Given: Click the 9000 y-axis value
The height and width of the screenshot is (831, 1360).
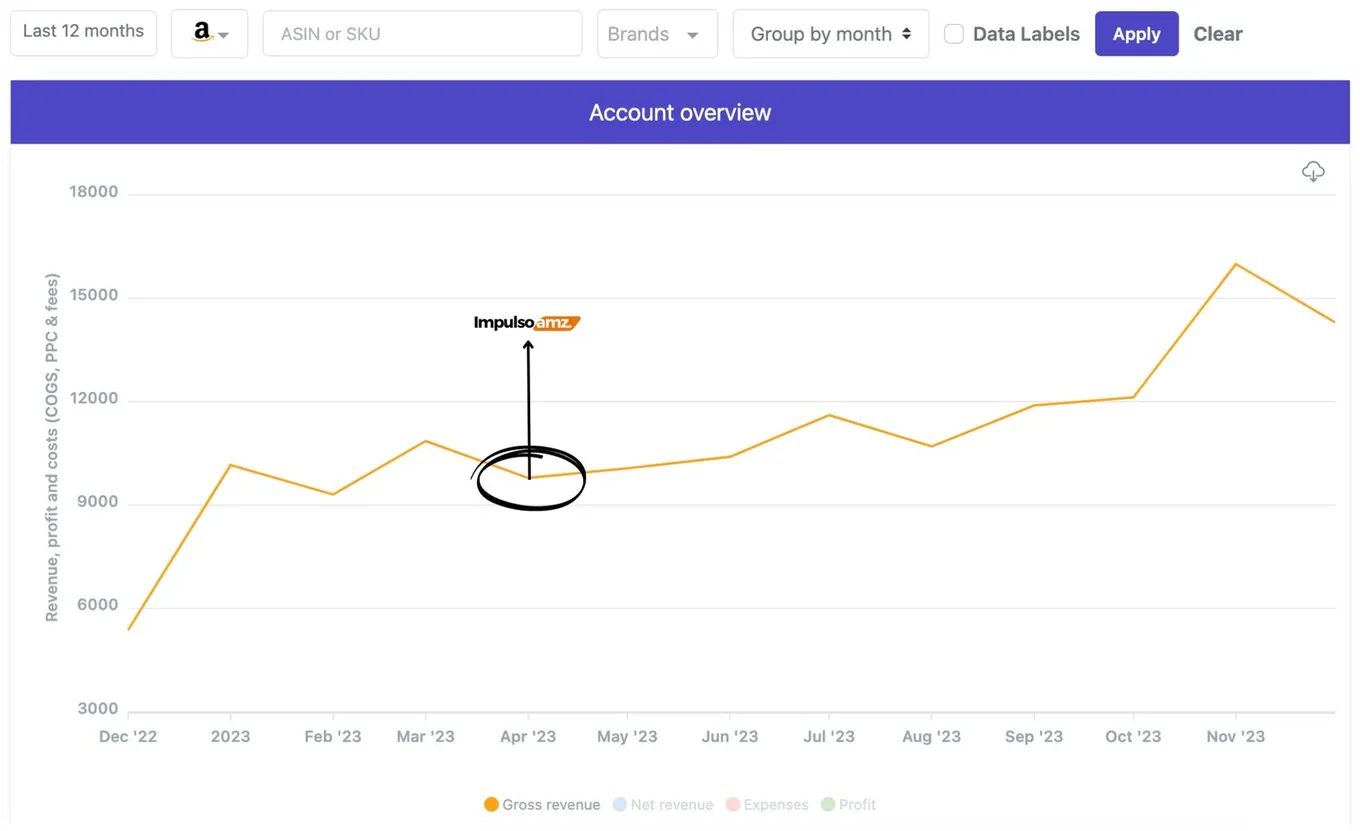Looking at the screenshot, I should (x=97, y=503).
